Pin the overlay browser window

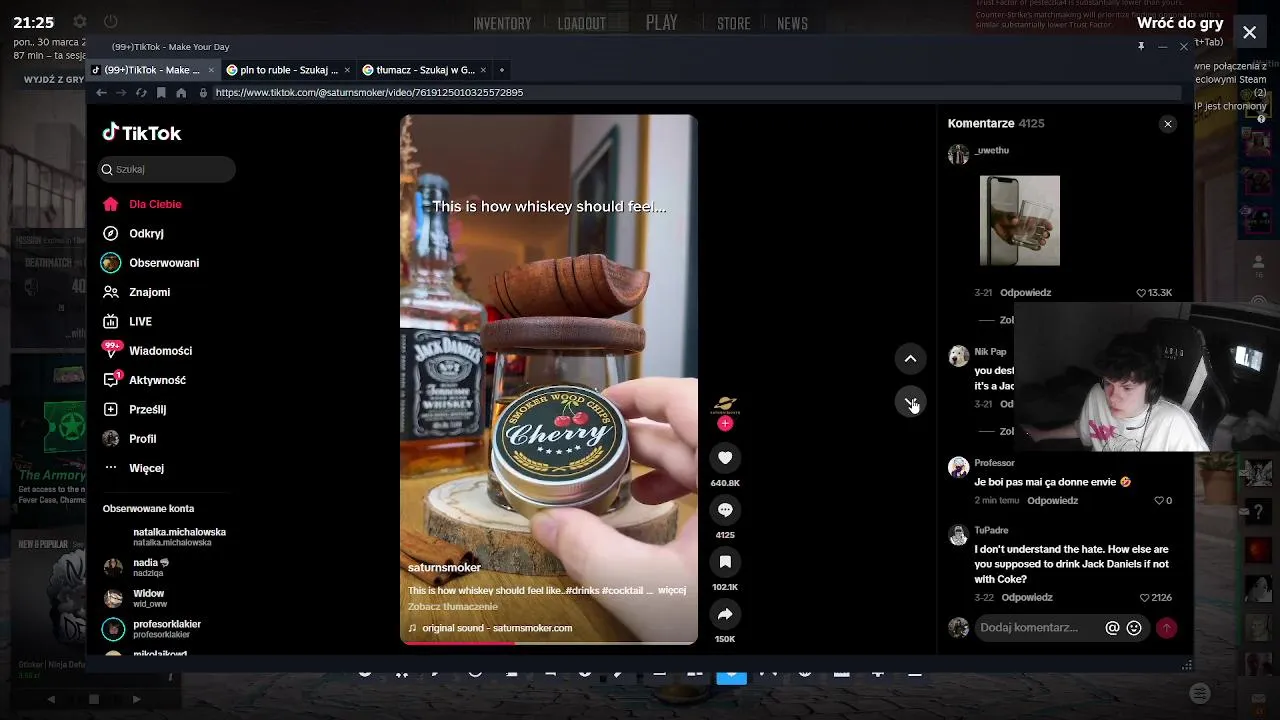coord(1141,46)
